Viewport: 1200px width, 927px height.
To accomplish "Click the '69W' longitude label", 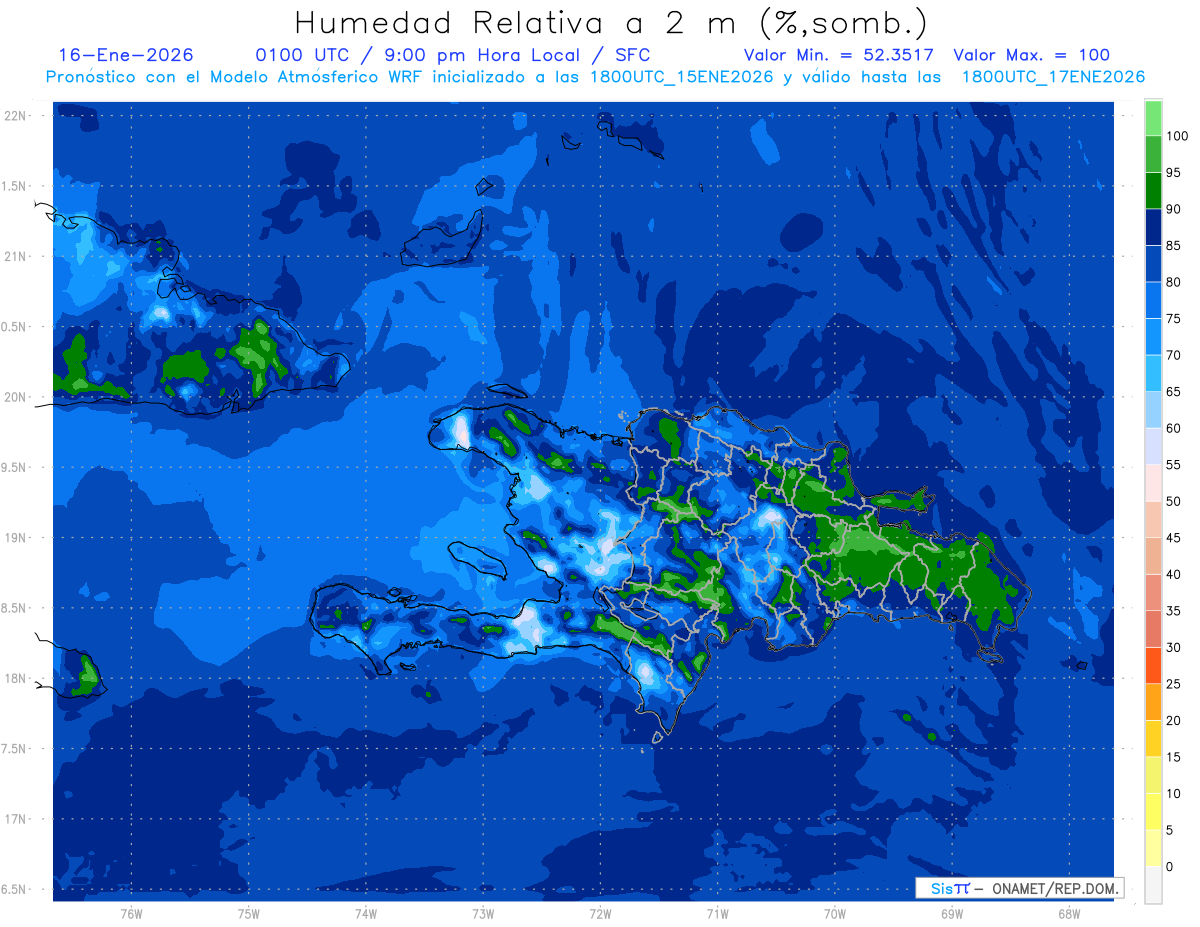I will tap(952, 914).
